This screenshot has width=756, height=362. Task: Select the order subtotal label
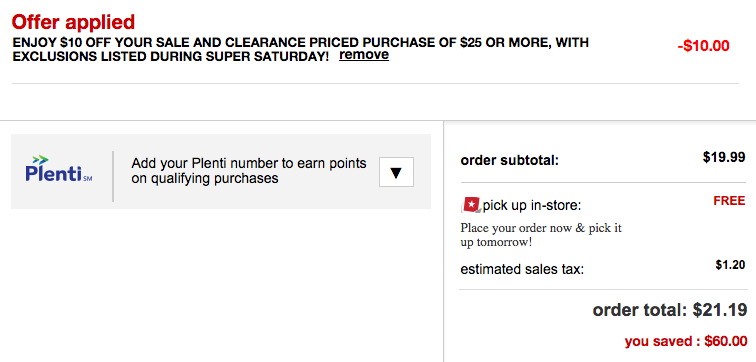click(510, 160)
